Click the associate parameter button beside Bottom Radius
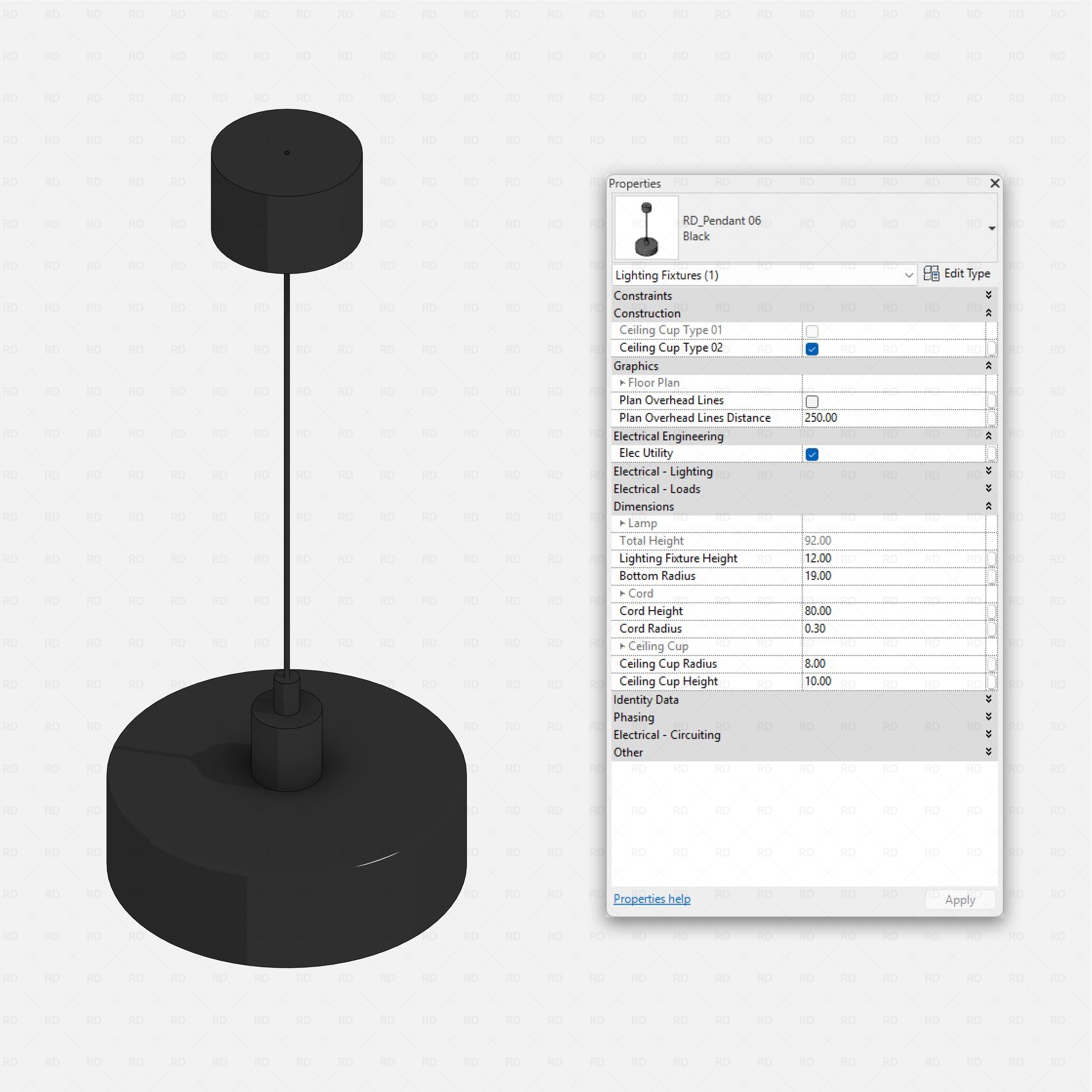This screenshot has width=1092, height=1092. coord(991,576)
